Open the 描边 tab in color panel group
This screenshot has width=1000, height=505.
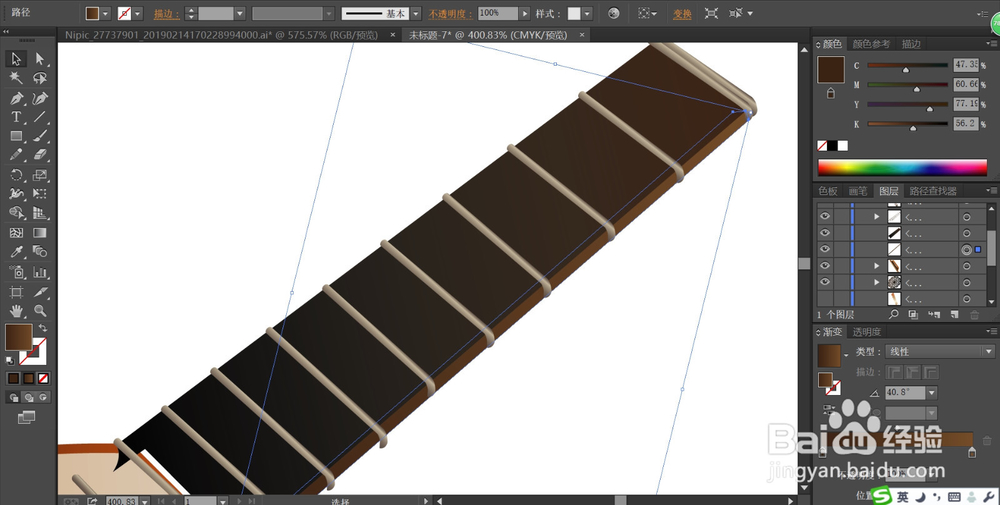tap(911, 44)
